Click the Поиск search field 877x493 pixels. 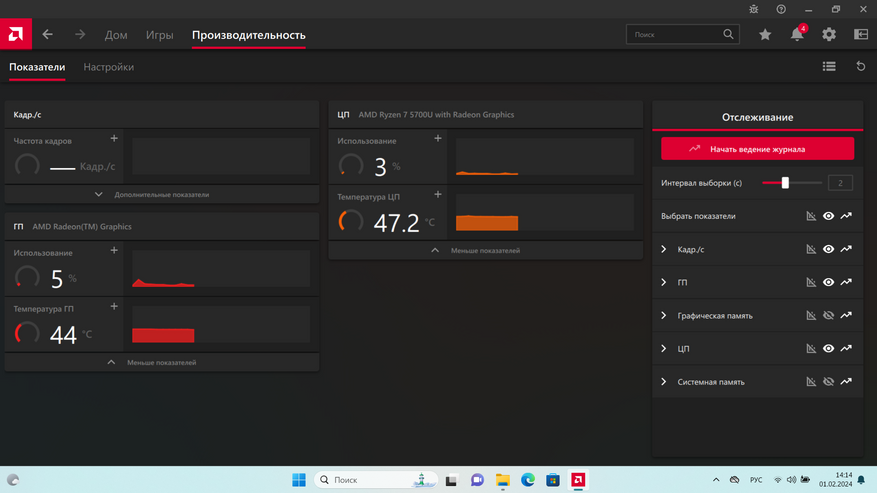675,35
